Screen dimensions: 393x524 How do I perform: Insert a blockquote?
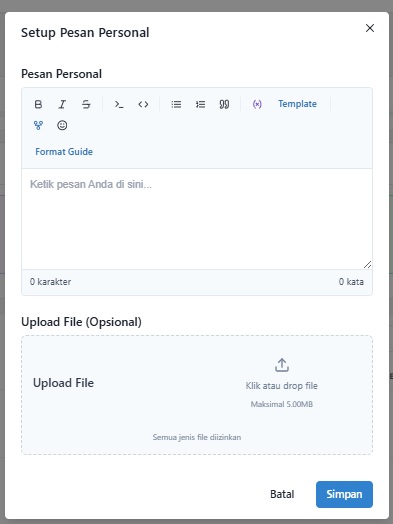(x=224, y=104)
